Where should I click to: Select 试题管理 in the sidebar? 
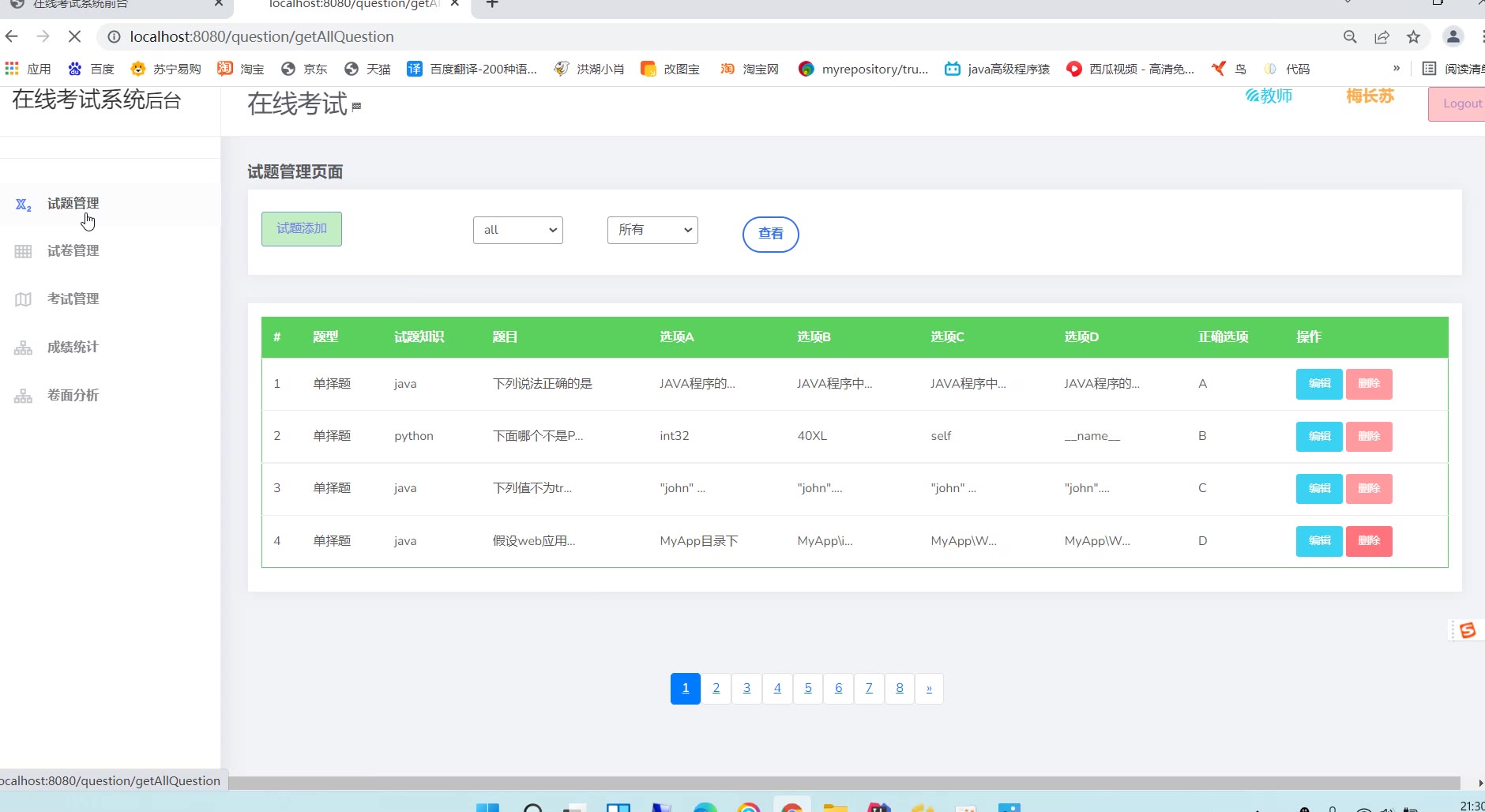coord(73,204)
